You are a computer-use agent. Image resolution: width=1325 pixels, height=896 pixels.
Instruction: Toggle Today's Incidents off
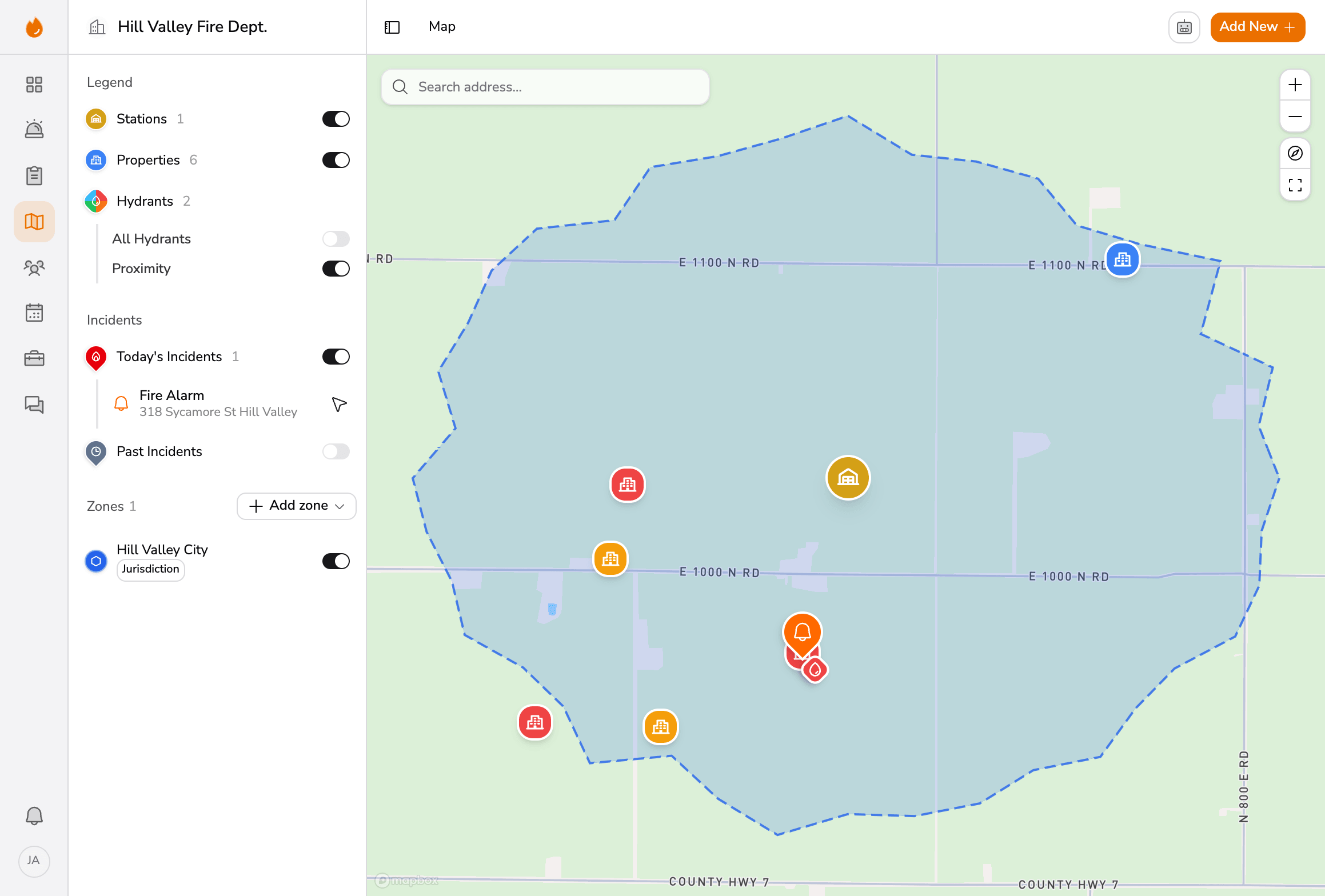[x=336, y=357]
